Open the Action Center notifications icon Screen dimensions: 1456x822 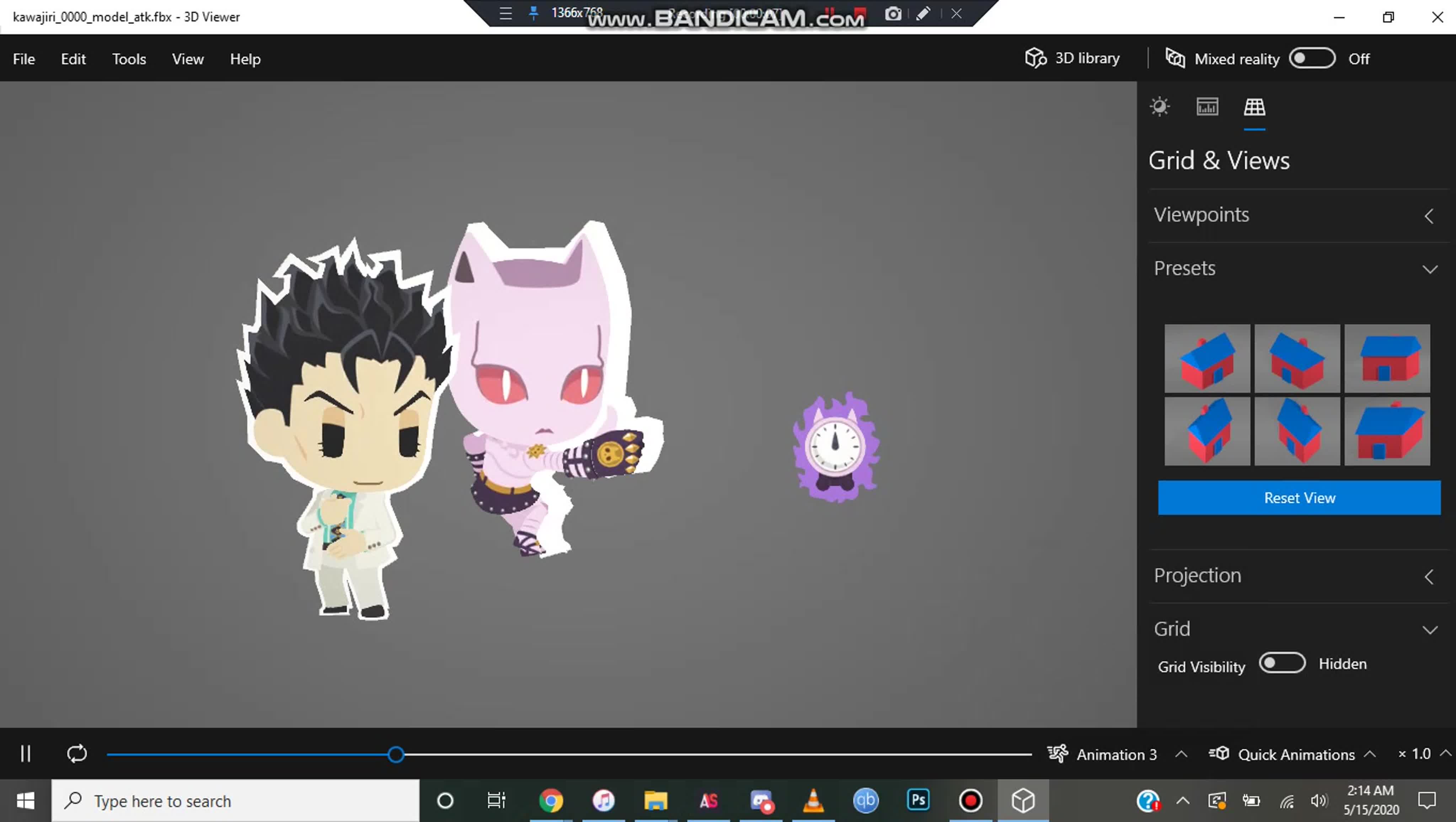point(1427,801)
